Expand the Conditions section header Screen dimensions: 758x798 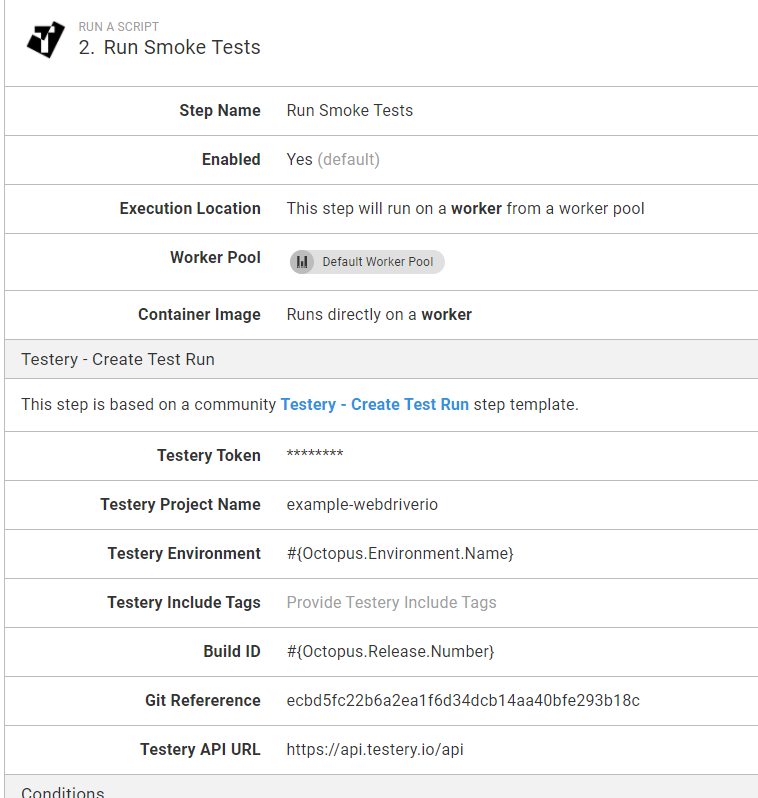click(x=381, y=787)
